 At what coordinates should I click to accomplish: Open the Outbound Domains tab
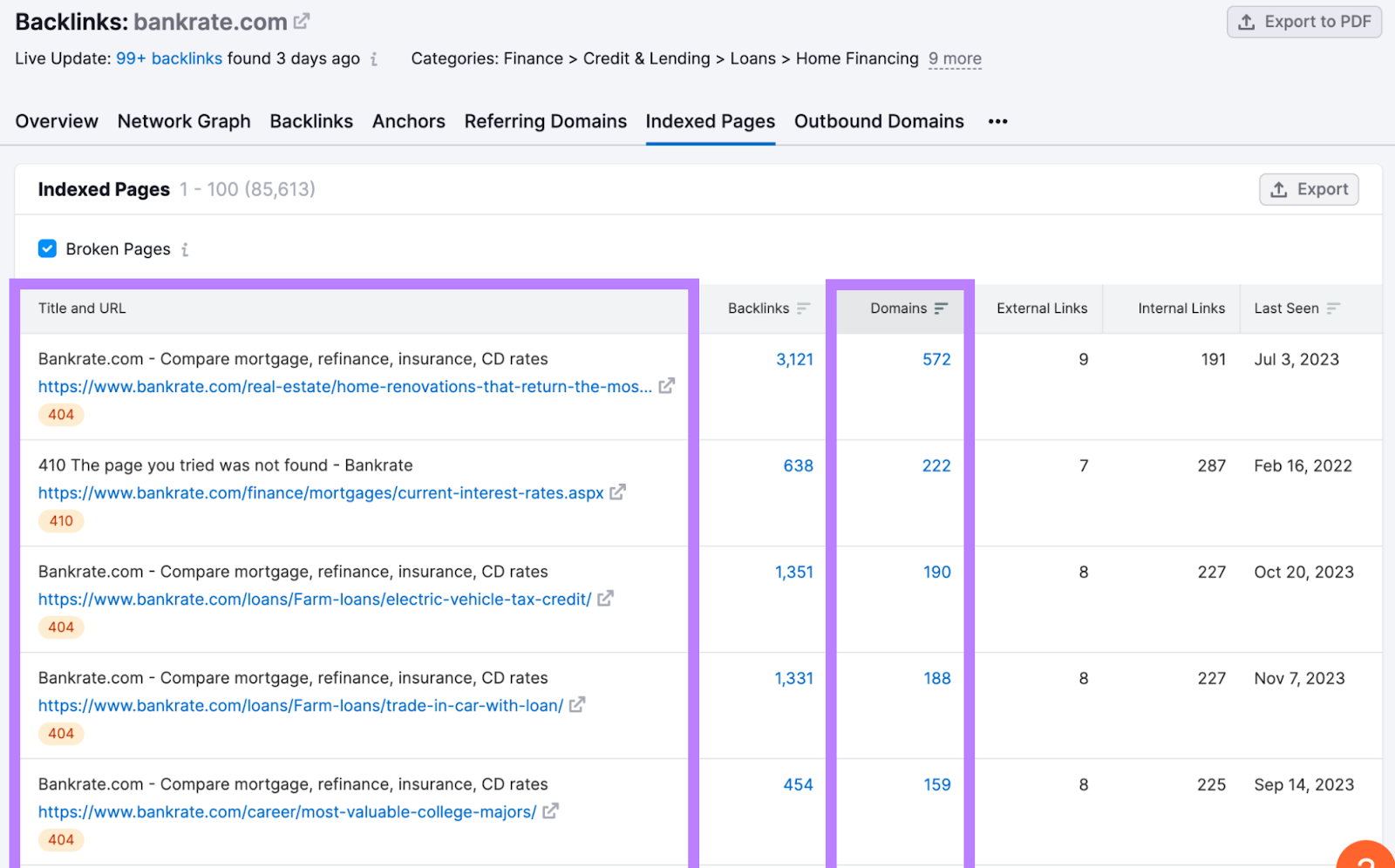coord(879,121)
